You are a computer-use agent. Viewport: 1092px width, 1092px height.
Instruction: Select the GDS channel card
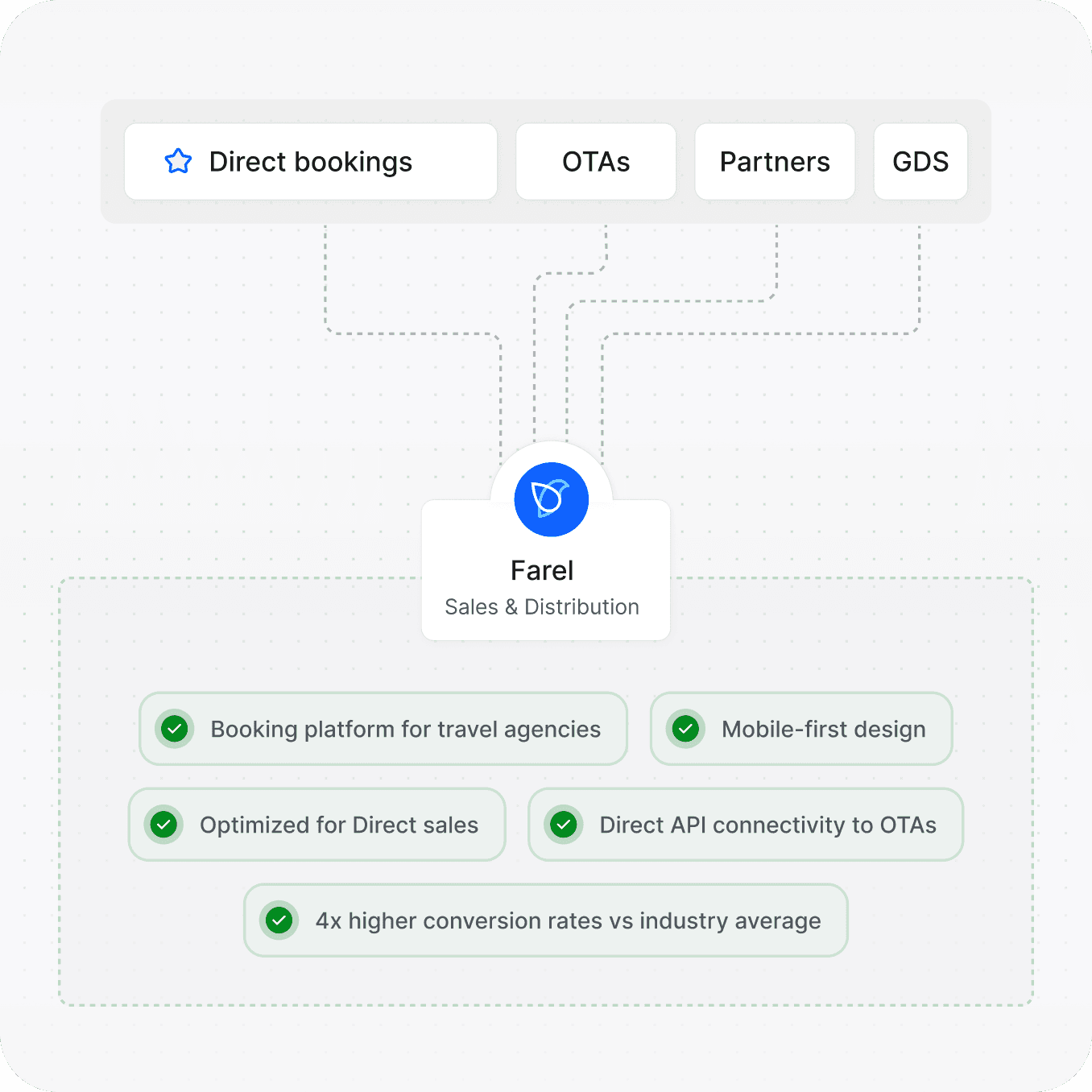point(920,162)
